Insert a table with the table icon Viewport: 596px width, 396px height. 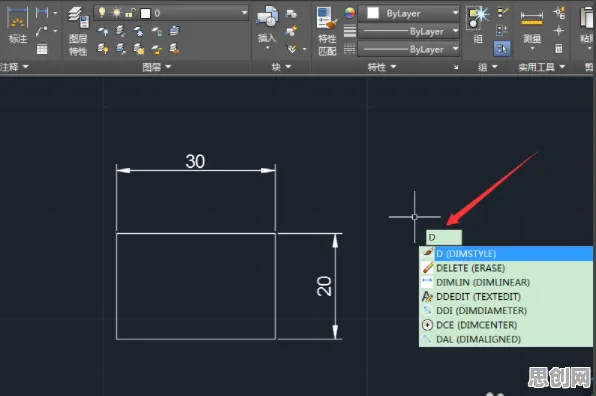(x=42, y=49)
